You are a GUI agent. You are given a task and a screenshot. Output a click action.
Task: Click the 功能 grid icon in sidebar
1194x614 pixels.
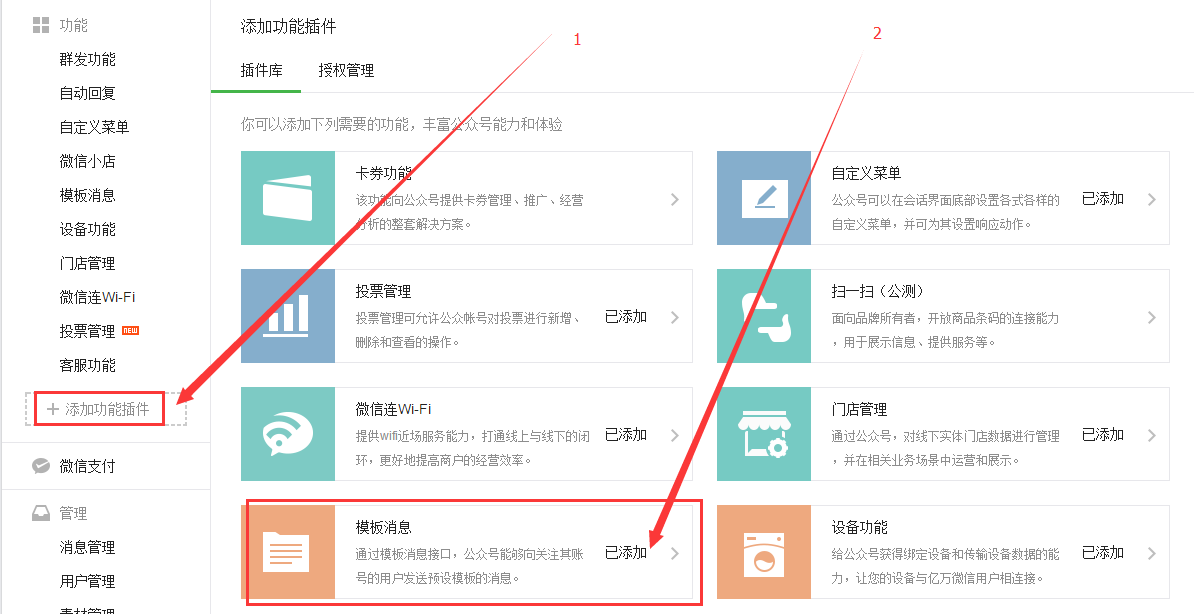(x=41, y=26)
